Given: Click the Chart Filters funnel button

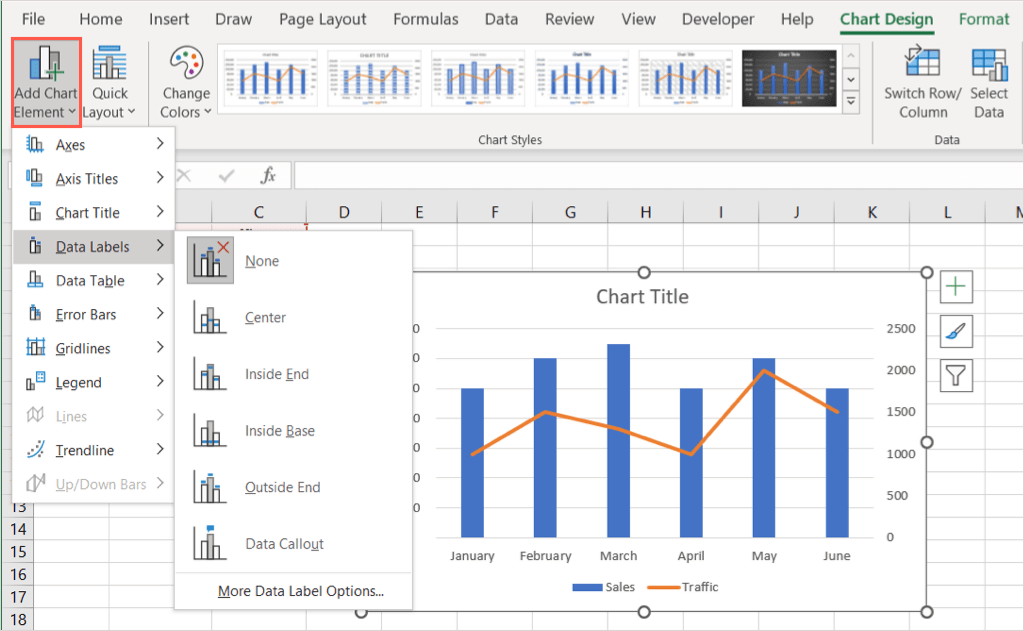Looking at the screenshot, I should [x=957, y=375].
